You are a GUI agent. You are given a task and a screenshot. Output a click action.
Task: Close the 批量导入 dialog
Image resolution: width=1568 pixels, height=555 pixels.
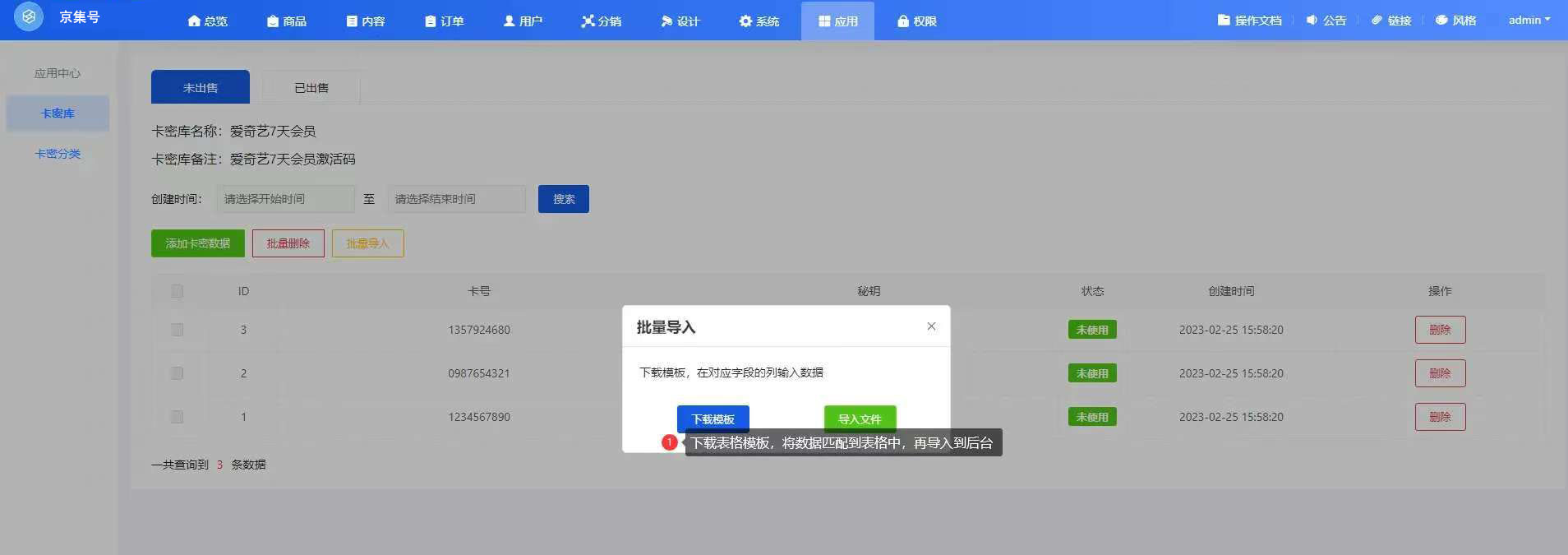click(931, 326)
